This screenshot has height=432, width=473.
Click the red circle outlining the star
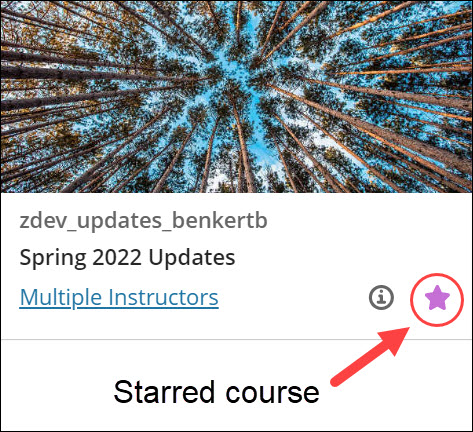tap(437, 299)
